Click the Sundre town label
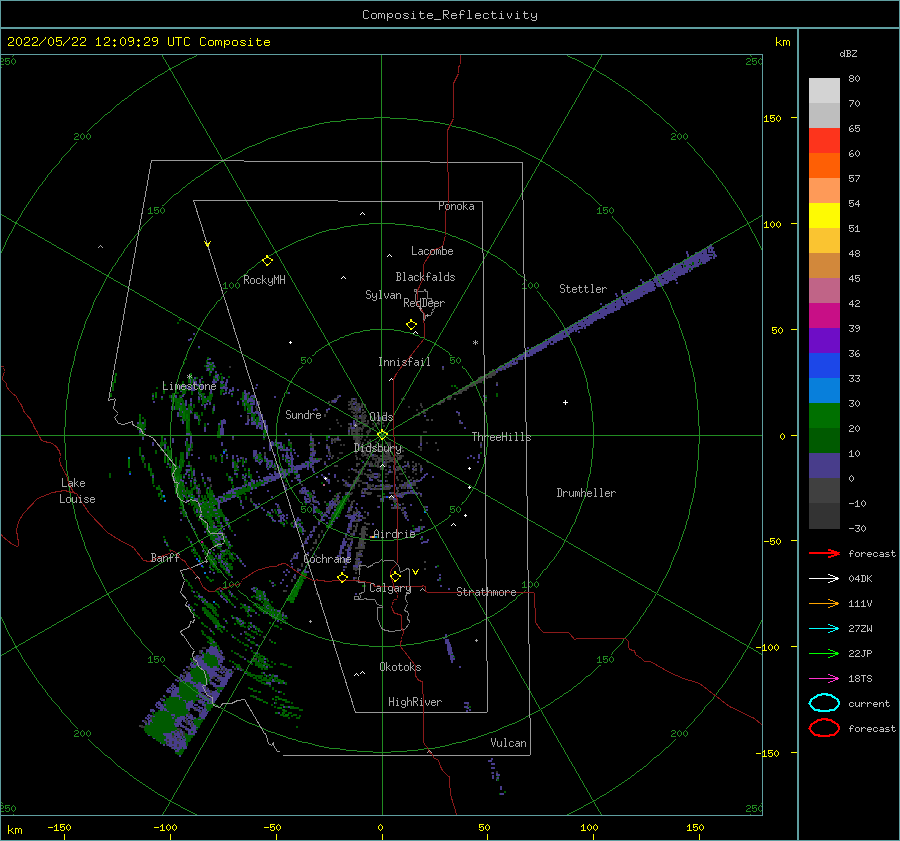 coord(303,414)
